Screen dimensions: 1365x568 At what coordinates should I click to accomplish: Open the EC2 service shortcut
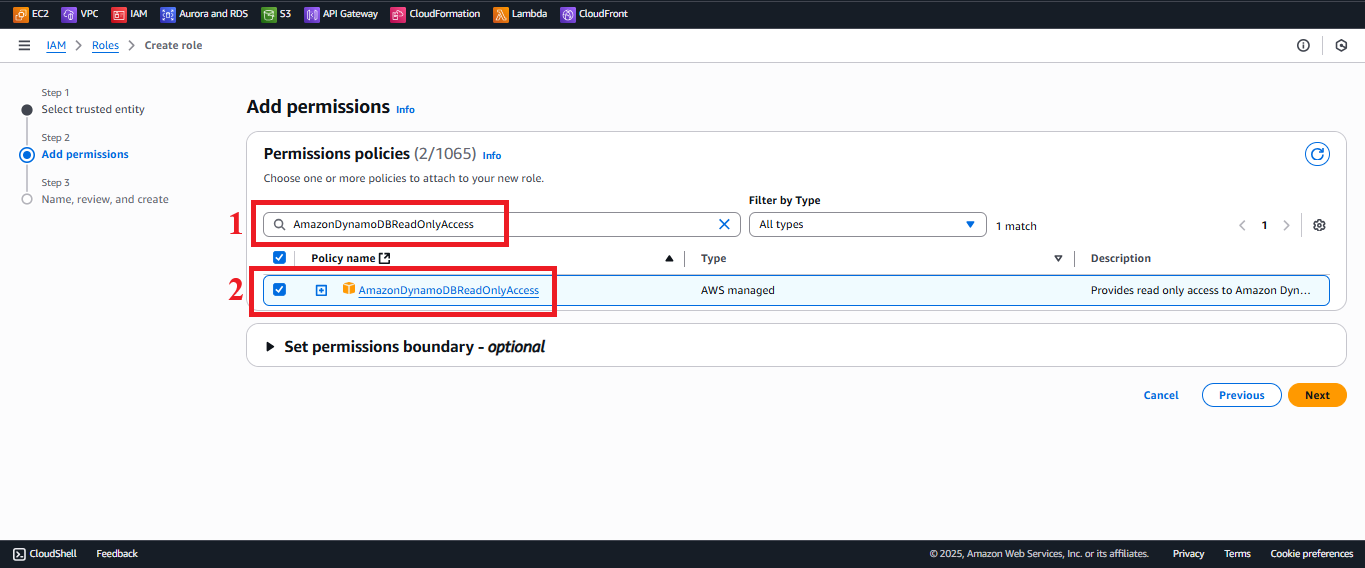(31, 14)
